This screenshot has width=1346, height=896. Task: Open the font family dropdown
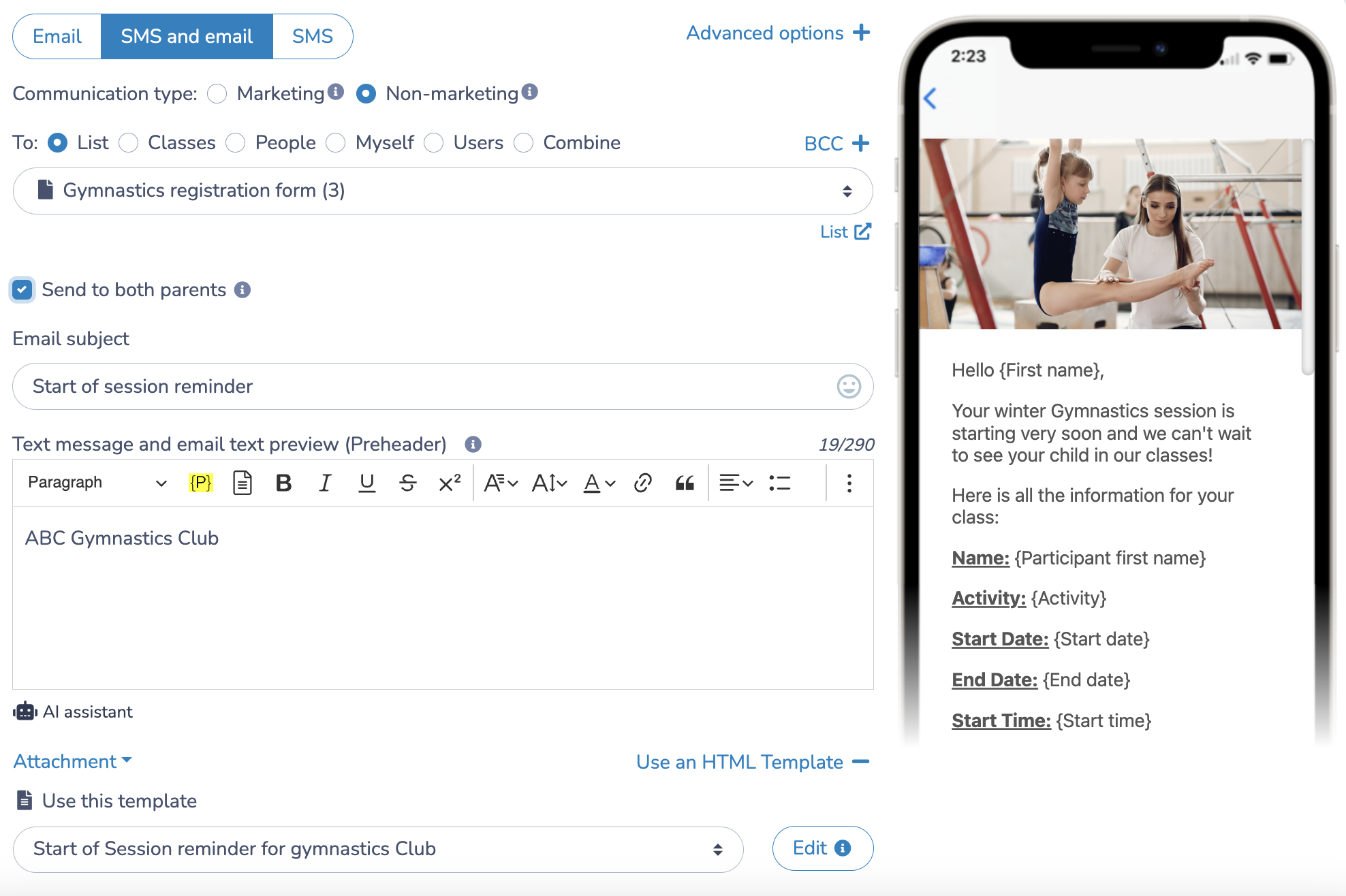501,483
